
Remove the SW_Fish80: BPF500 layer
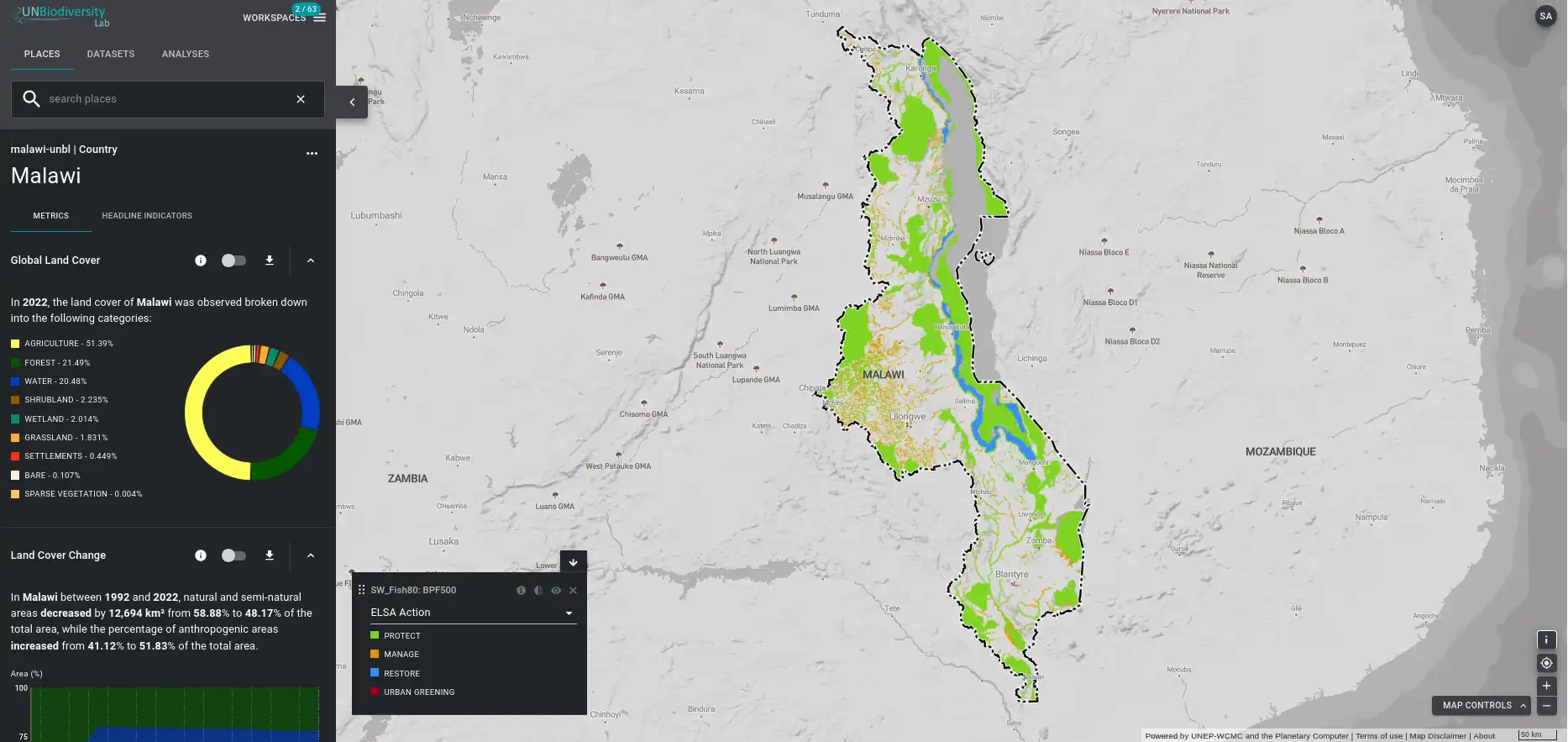pos(573,591)
